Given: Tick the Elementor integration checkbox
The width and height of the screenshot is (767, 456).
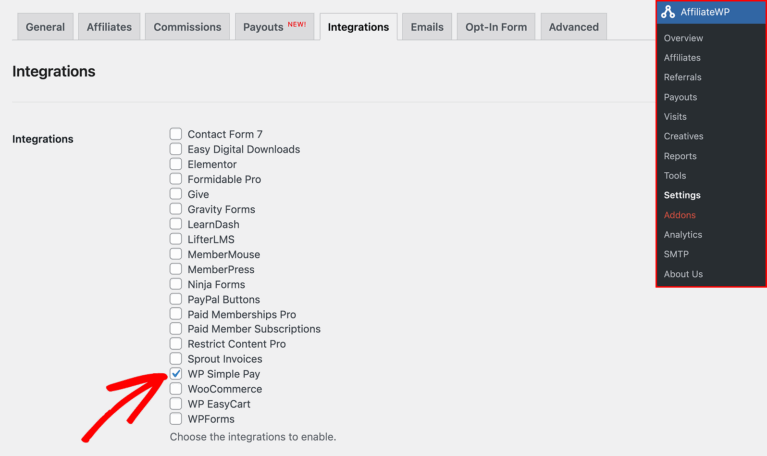Looking at the screenshot, I should [x=176, y=164].
